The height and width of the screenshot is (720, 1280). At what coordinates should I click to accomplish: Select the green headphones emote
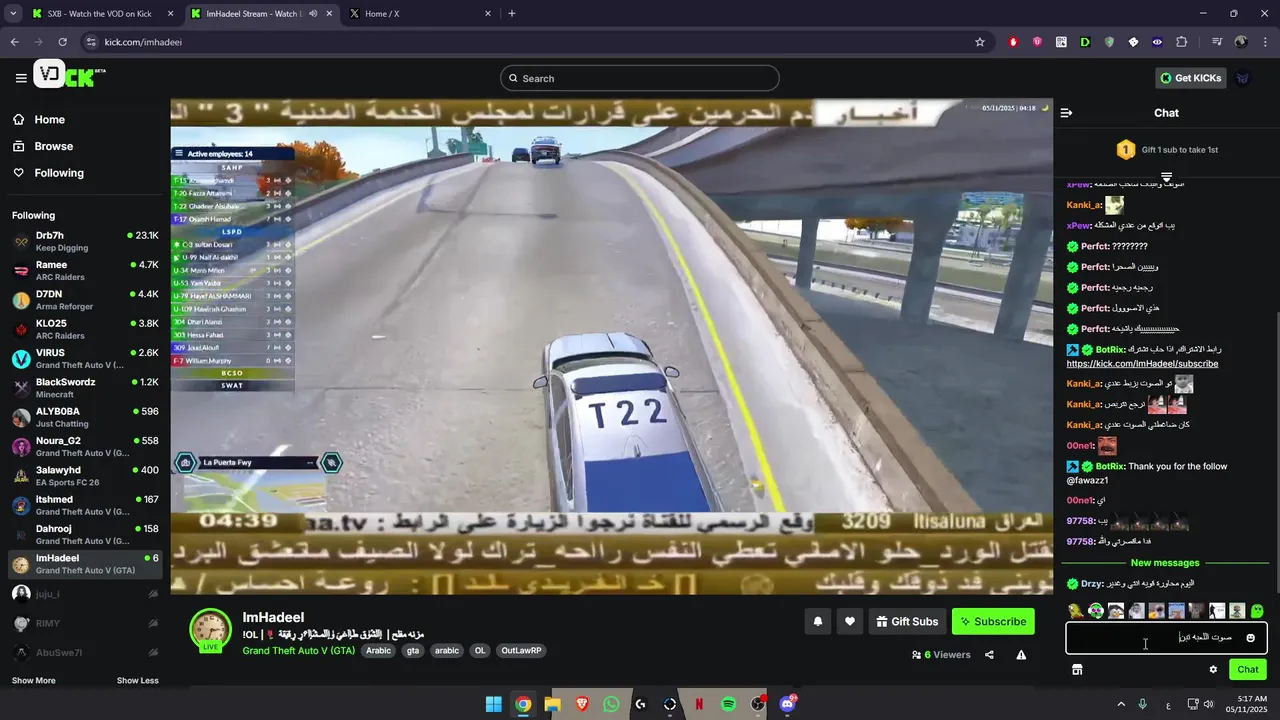coord(1096,611)
